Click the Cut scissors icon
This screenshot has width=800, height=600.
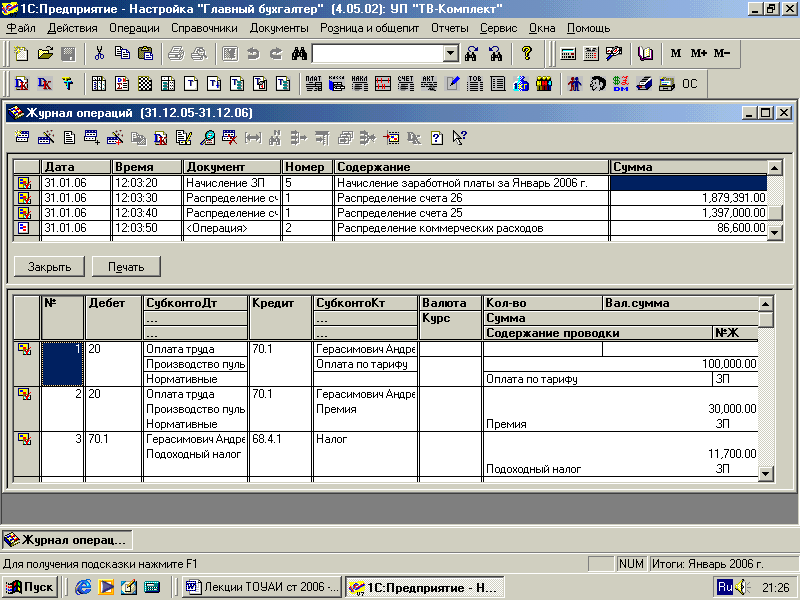point(99,53)
